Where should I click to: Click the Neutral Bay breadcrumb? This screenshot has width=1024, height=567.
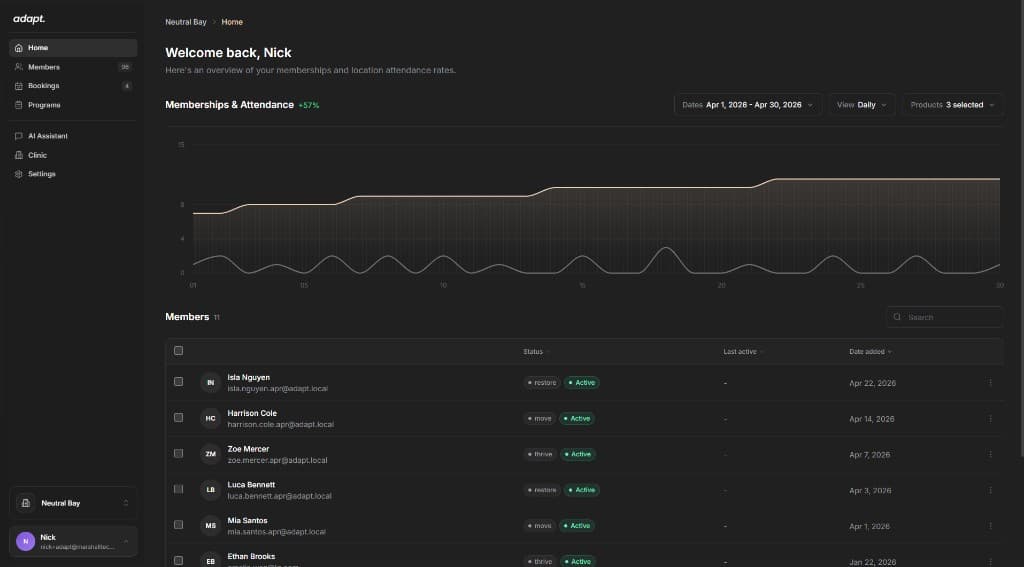[185, 22]
